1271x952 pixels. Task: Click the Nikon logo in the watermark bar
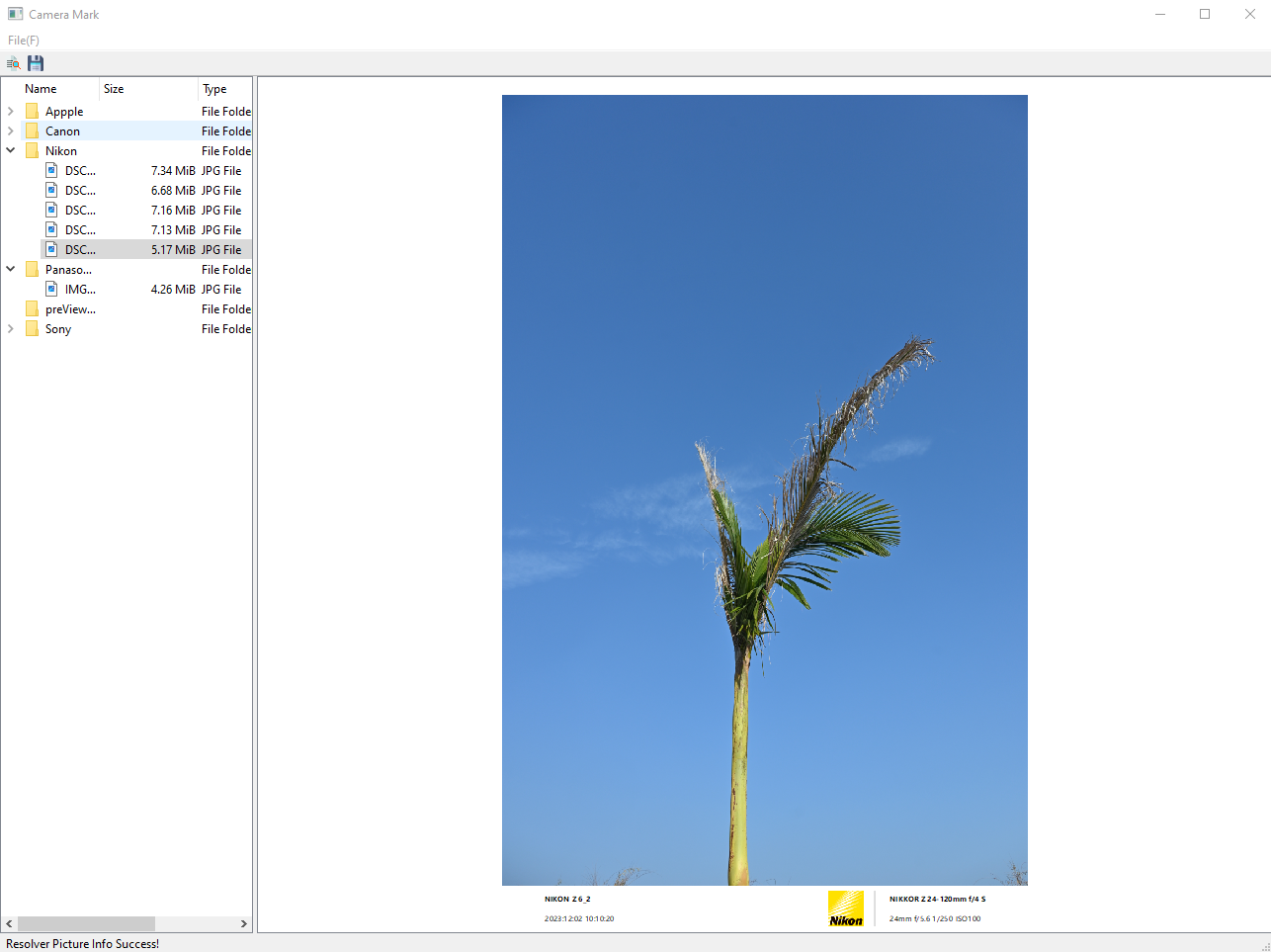pyautogui.click(x=846, y=909)
